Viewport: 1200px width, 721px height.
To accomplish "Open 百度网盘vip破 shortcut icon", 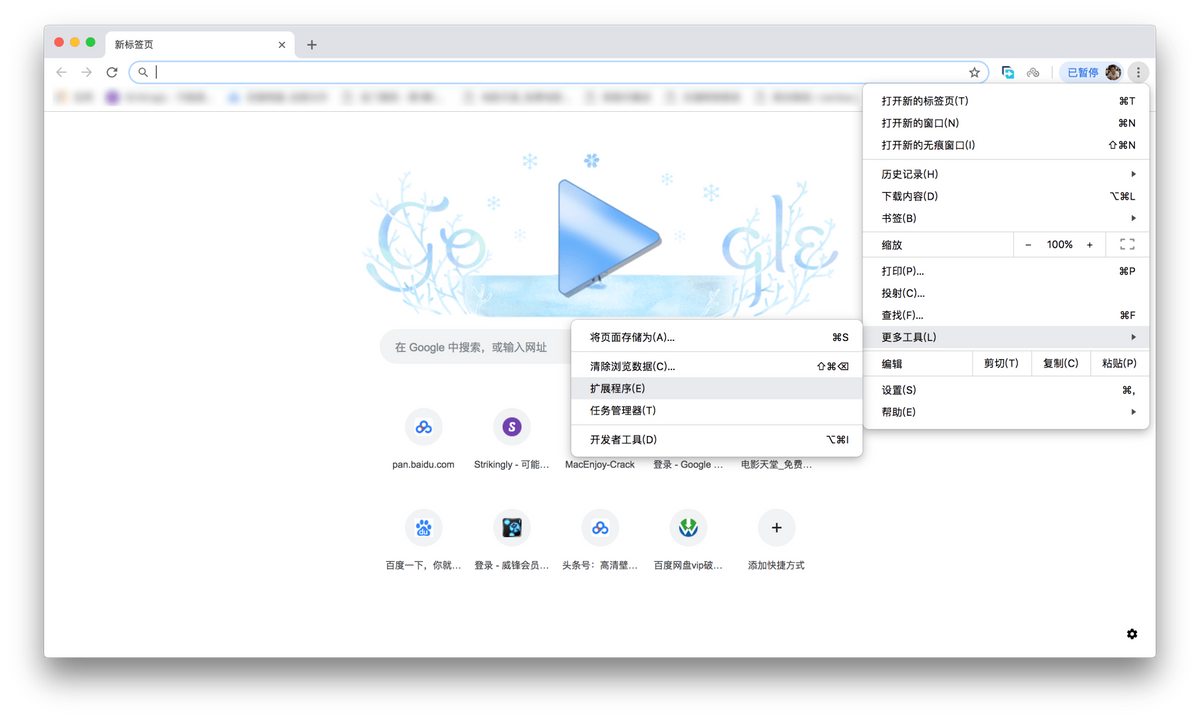I will tap(688, 527).
